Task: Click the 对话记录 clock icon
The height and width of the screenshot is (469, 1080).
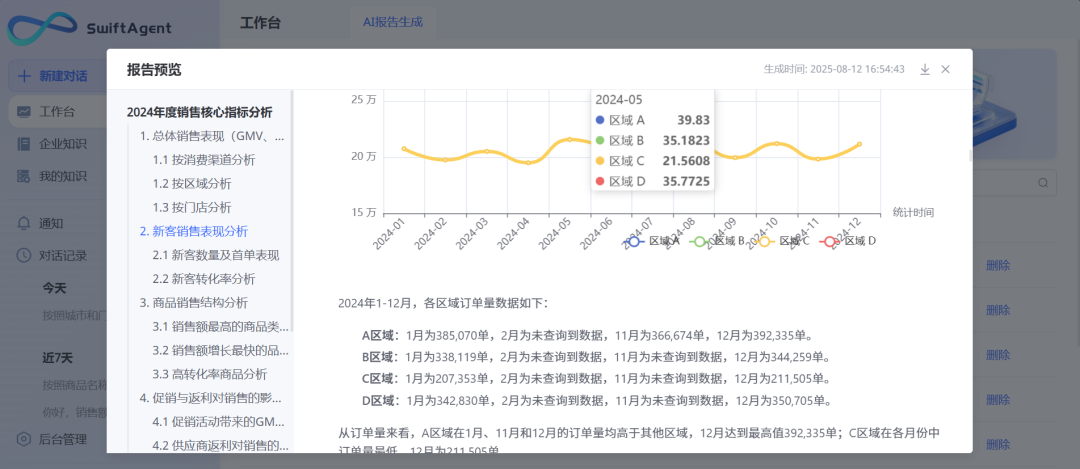Action: point(24,255)
